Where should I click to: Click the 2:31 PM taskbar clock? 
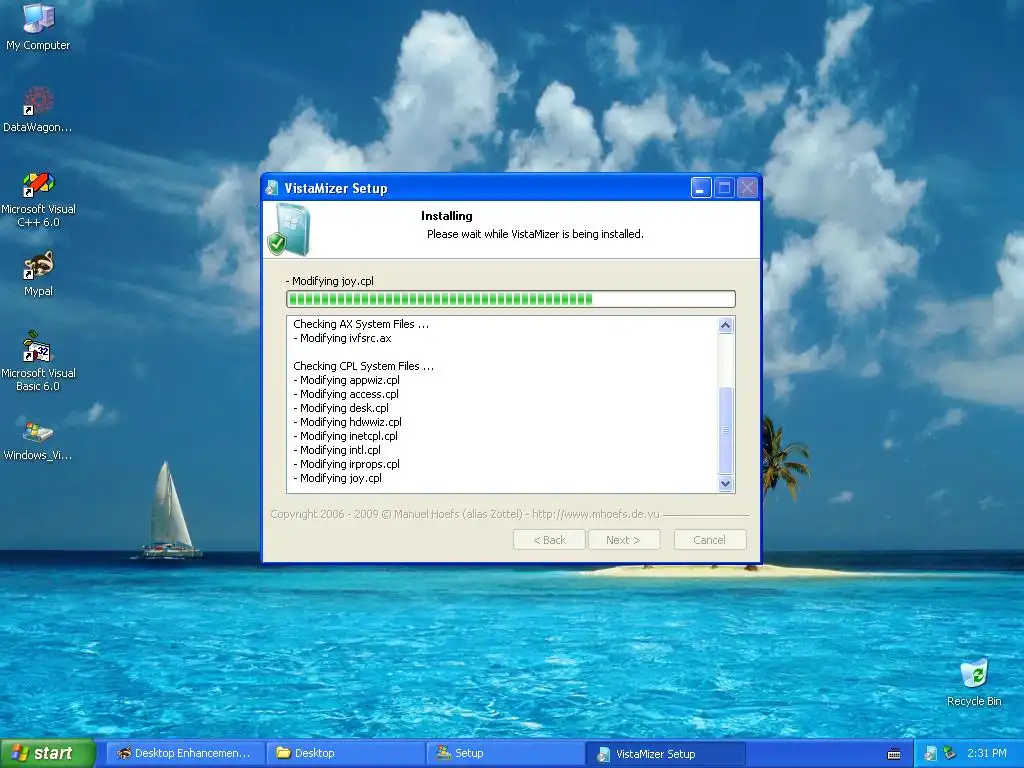pyautogui.click(x=987, y=754)
